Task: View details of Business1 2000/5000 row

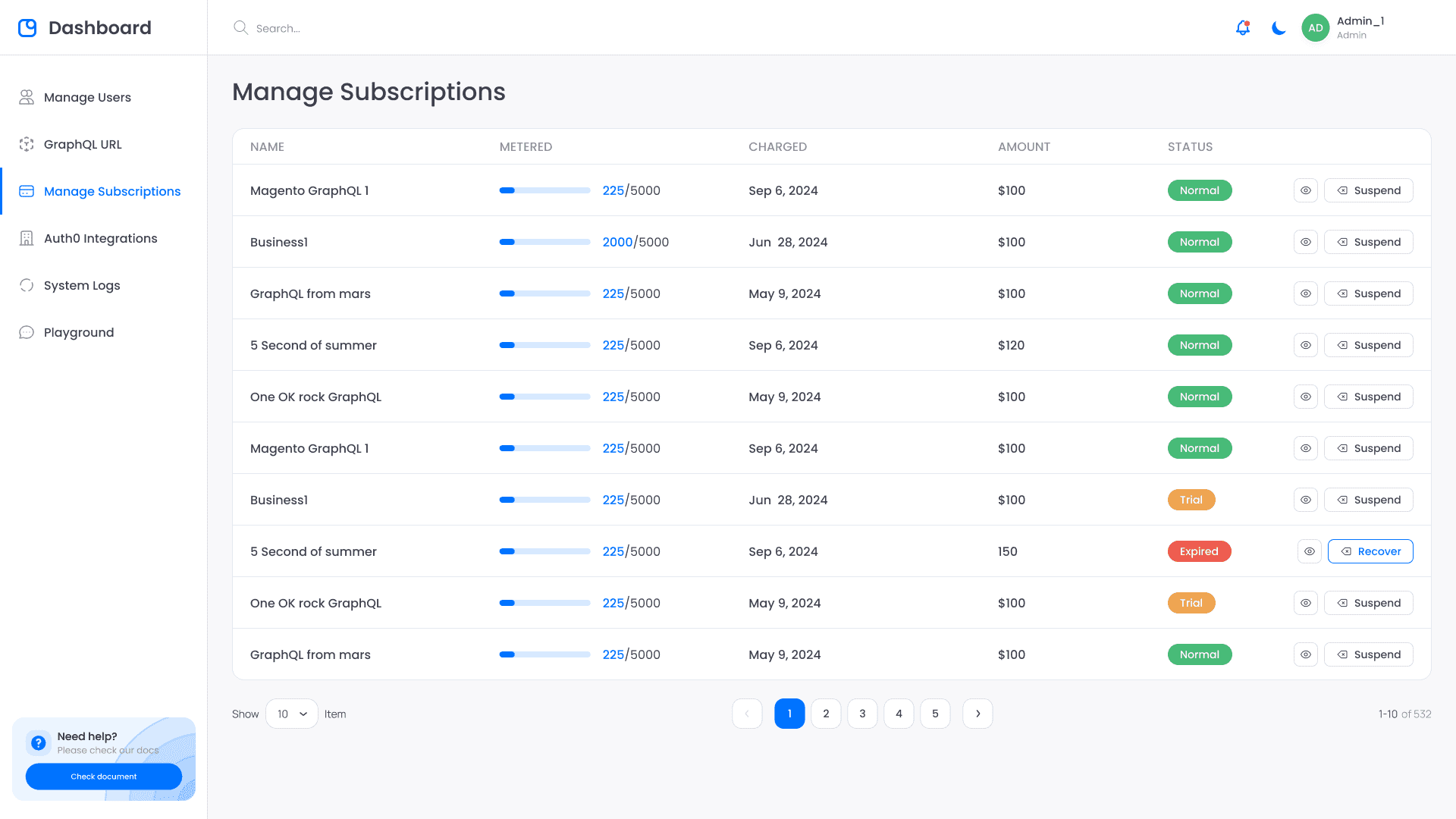Action: (1305, 242)
